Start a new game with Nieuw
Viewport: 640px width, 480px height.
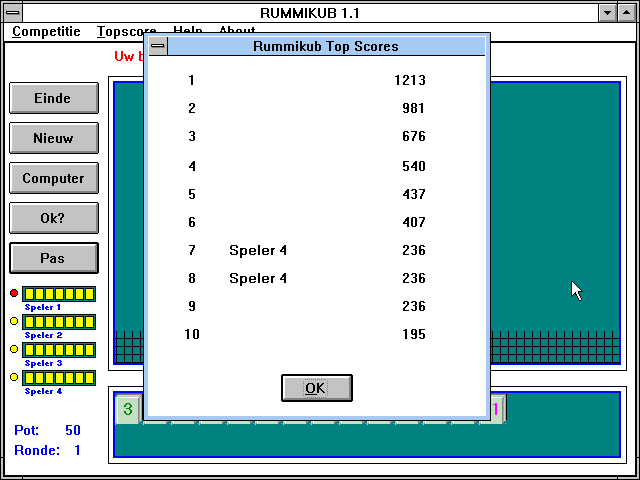click(x=54, y=138)
